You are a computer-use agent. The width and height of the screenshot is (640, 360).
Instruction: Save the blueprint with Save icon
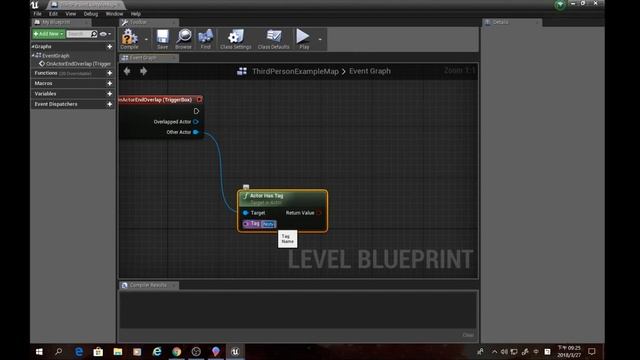[x=162, y=39]
